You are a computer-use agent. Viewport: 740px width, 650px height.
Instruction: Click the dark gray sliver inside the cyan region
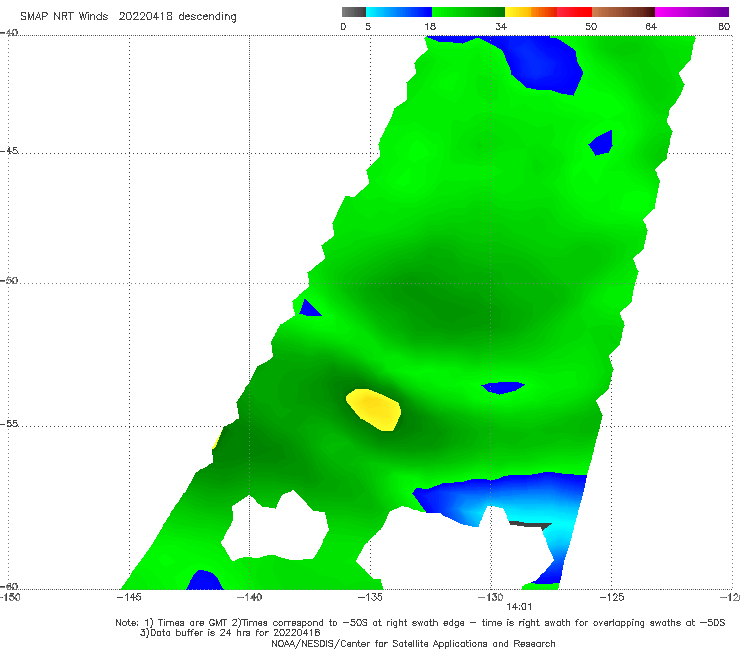pos(531,524)
